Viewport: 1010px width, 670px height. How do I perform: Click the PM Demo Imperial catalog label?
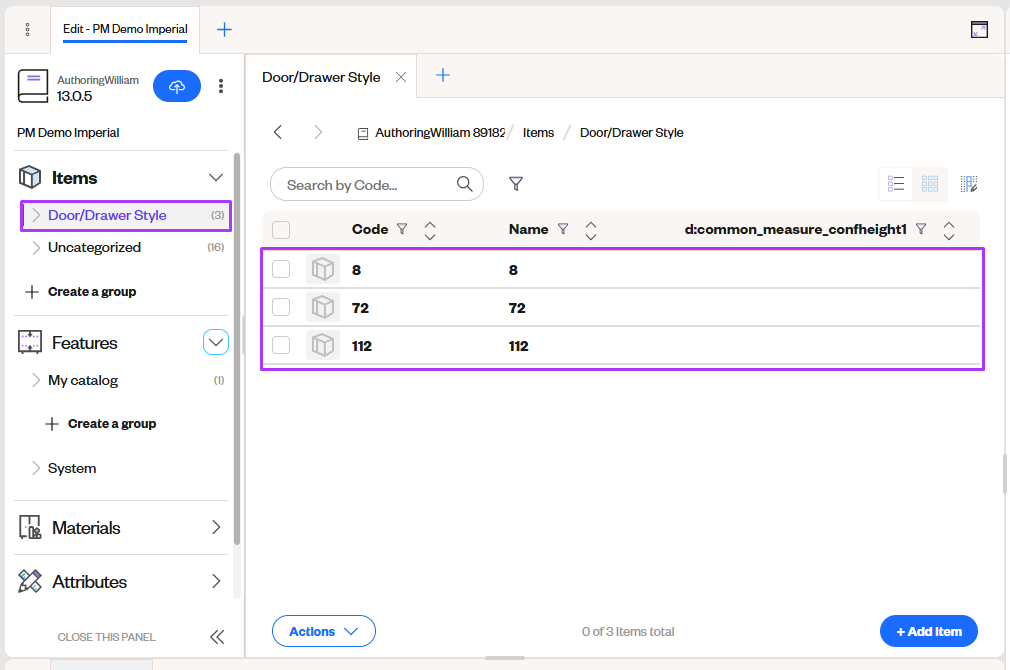(x=68, y=133)
